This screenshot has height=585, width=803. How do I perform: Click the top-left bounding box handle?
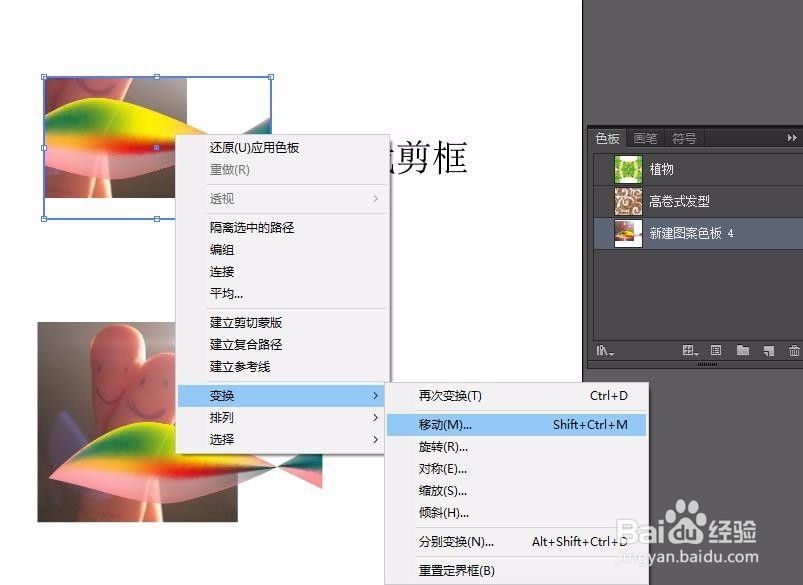[x=44, y=77]
